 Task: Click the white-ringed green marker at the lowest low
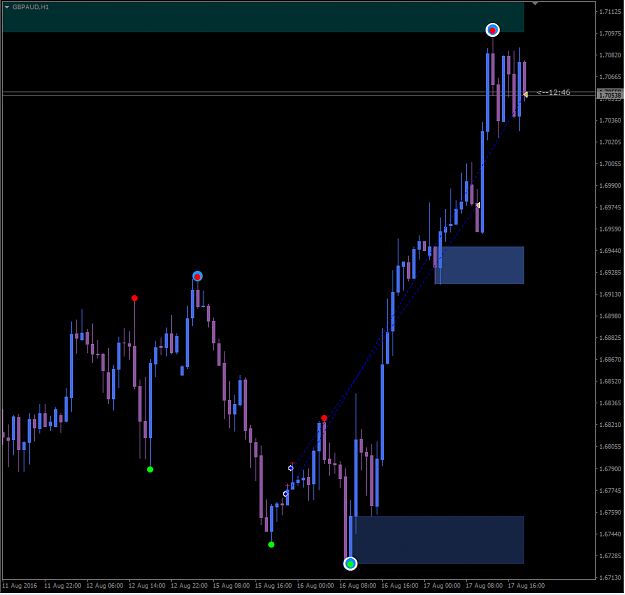click(x=350, y=564)
